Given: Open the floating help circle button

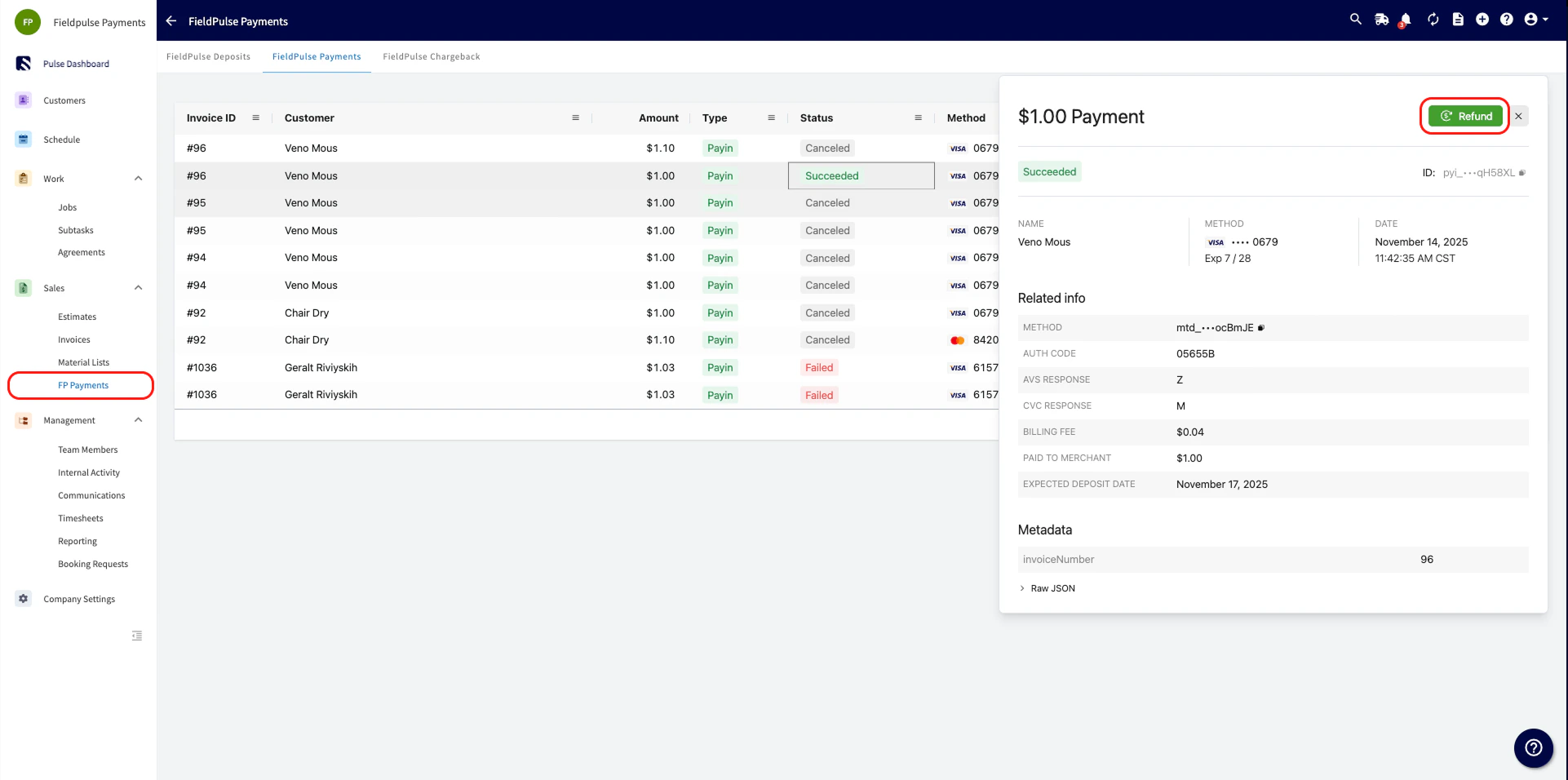Looking at the screenshot, I should tap(1534, 748).
